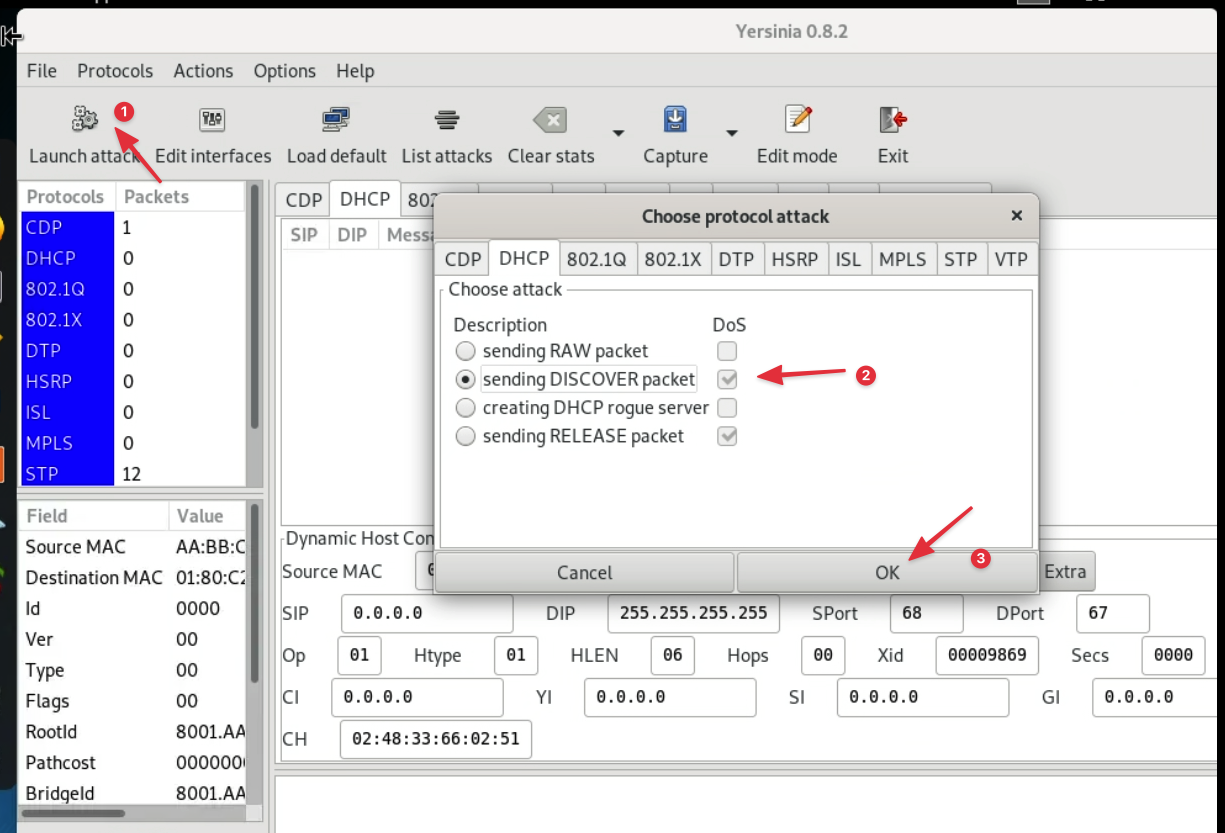Expand the Capture dropdown arrow
The width and height of the screenshot is (1225, 833).
[x=732, y=133]
